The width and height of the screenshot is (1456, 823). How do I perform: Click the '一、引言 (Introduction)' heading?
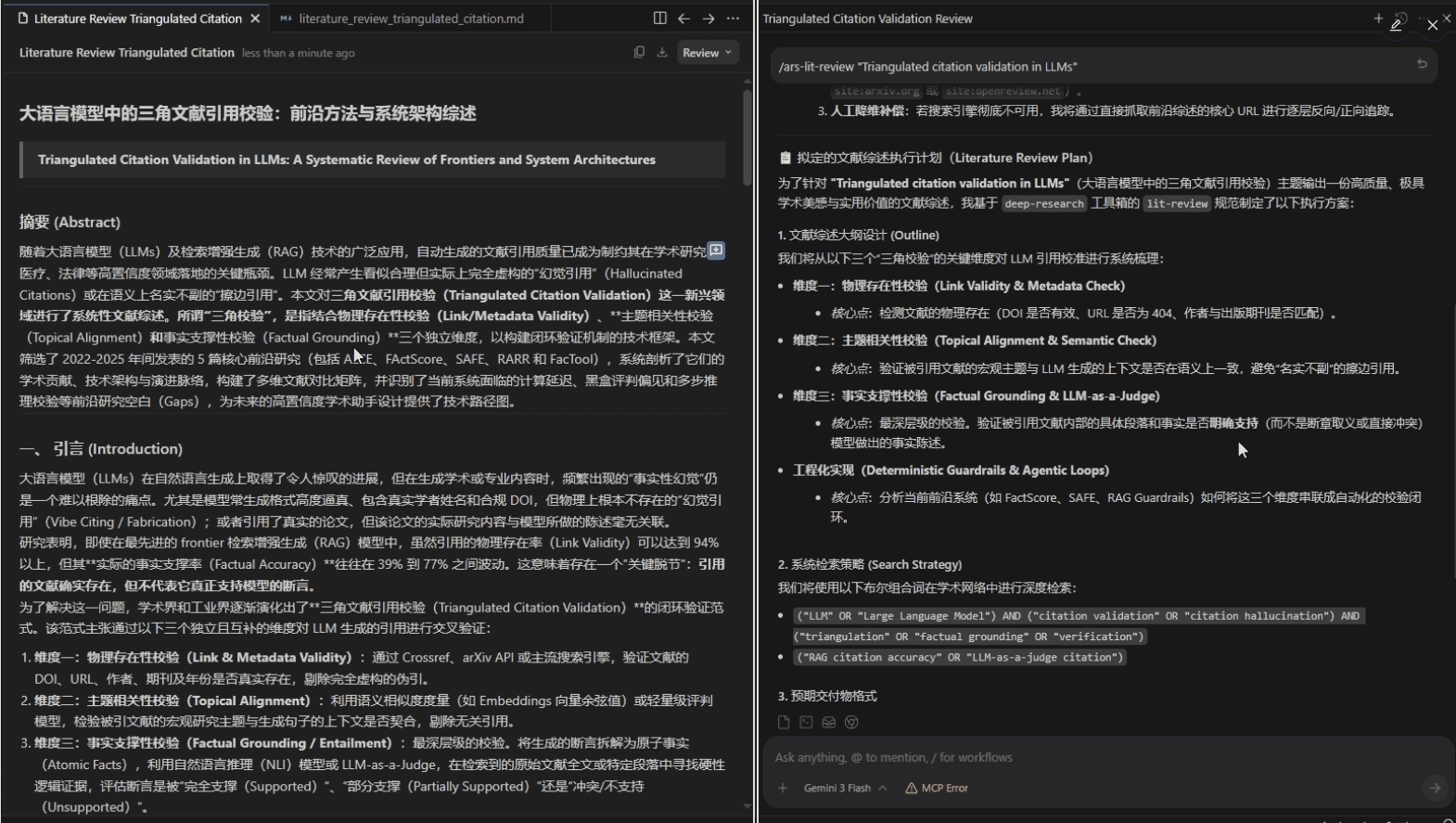tap(101, 449)
